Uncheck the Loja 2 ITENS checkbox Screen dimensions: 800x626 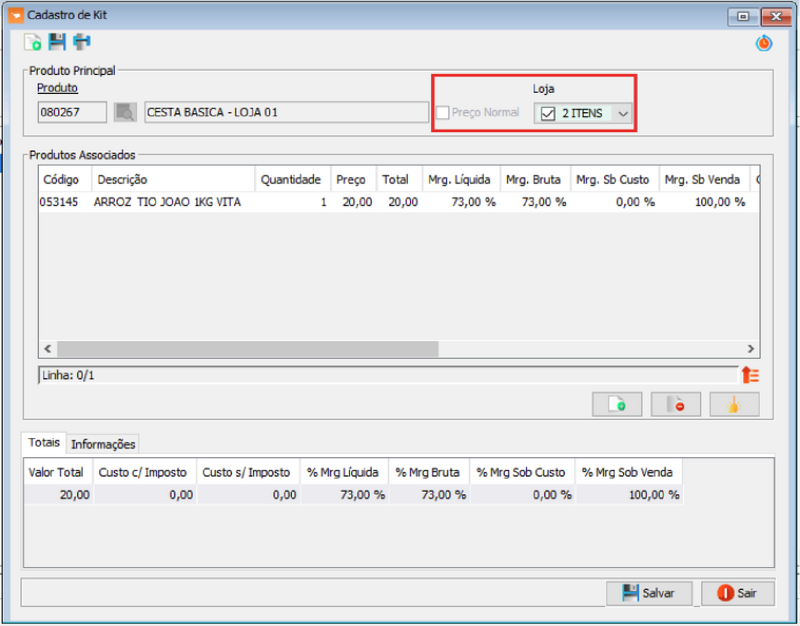[x=547, y=114]
